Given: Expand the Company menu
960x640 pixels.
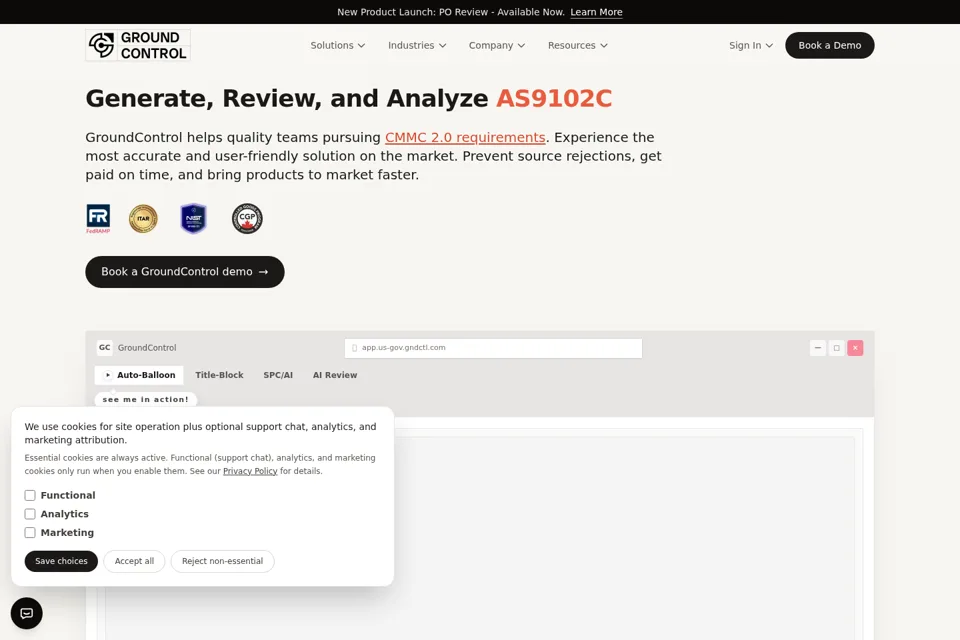Looking at the screenshot, I should [497, 45].
